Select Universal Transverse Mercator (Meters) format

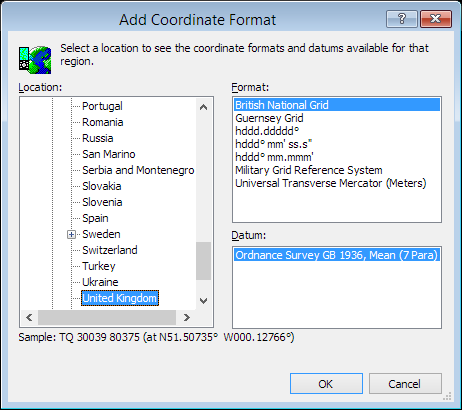pos(337,183)
